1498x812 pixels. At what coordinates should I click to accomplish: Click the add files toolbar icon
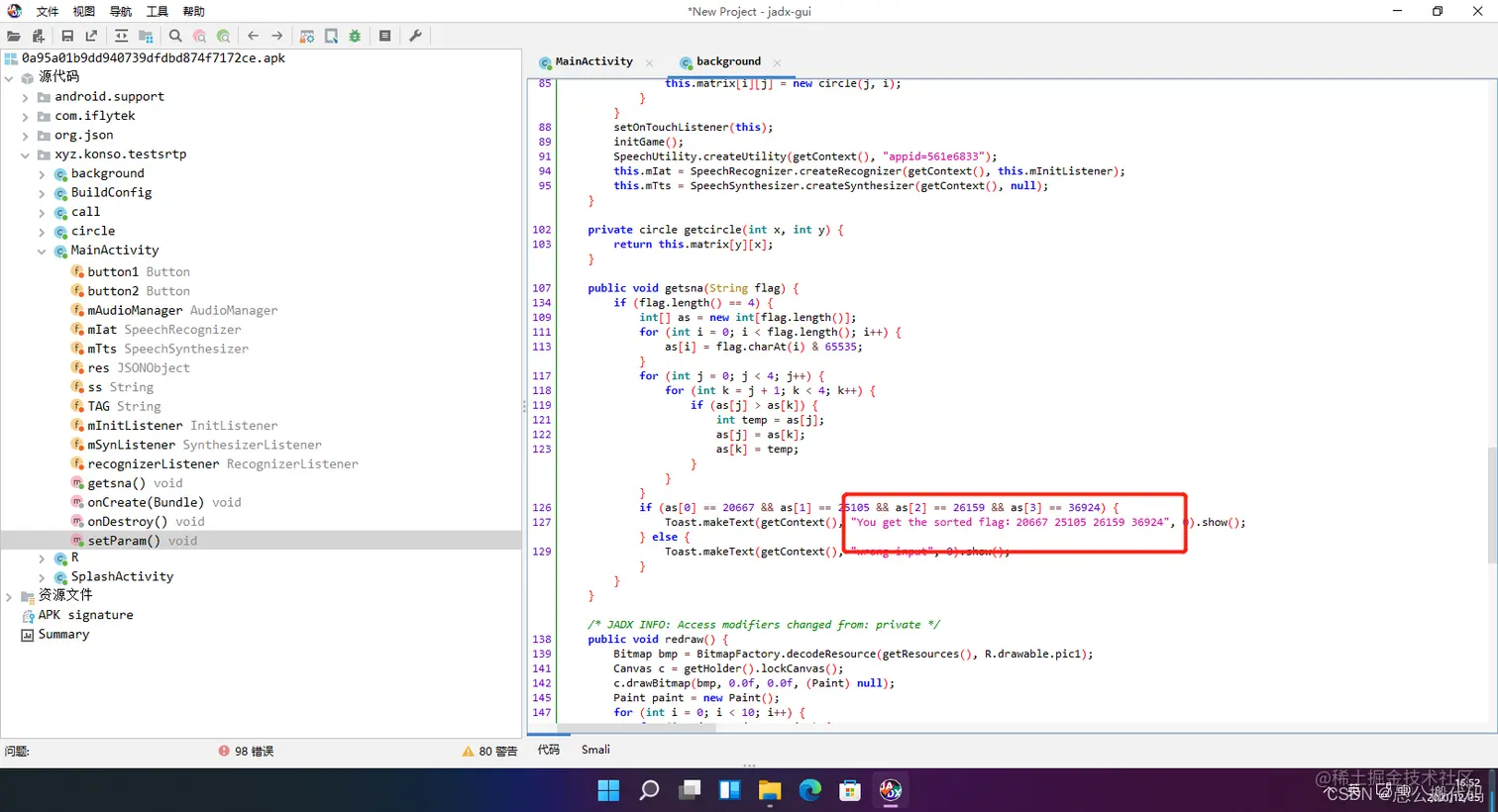click(x=38, y=36)
